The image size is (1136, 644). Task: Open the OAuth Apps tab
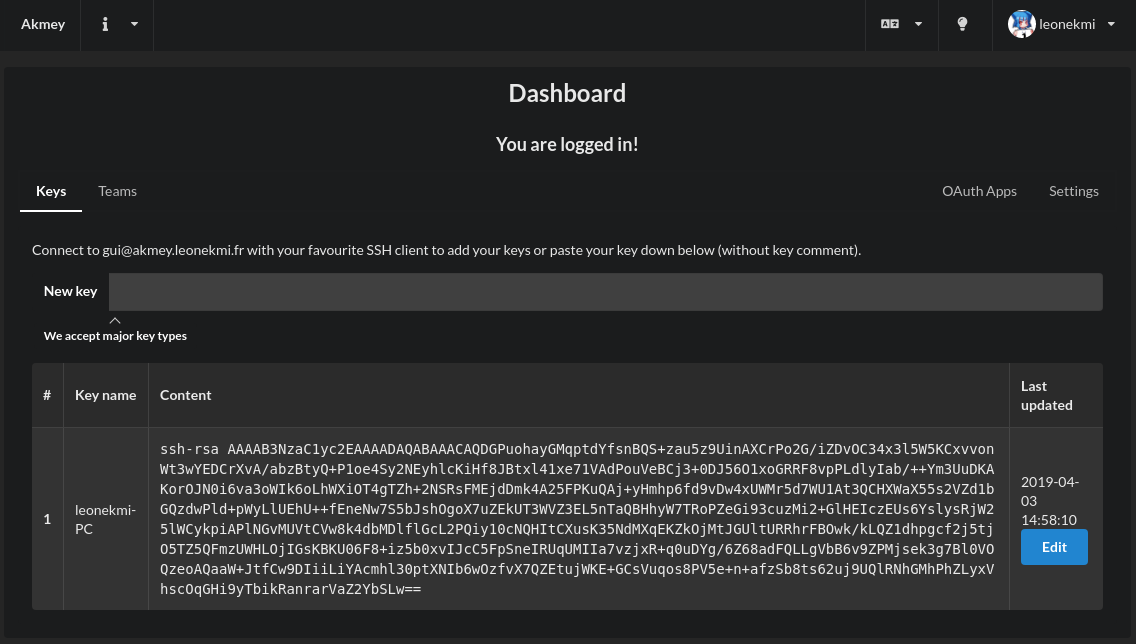tap(979, 191)
